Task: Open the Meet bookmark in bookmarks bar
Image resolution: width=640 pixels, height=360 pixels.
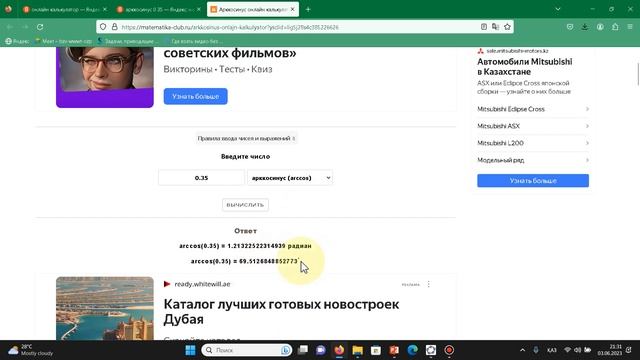Action: click(x=64, y=41)
